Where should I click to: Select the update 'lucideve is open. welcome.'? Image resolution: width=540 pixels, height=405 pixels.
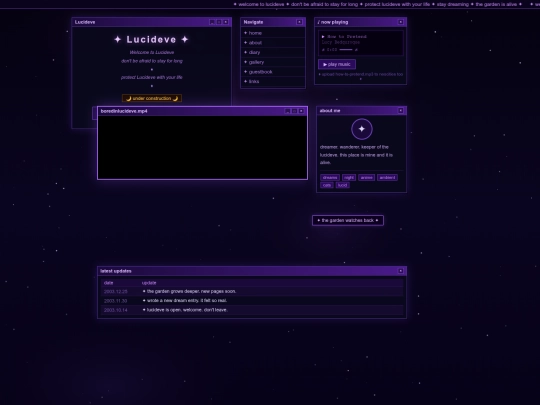pos(185,310)
